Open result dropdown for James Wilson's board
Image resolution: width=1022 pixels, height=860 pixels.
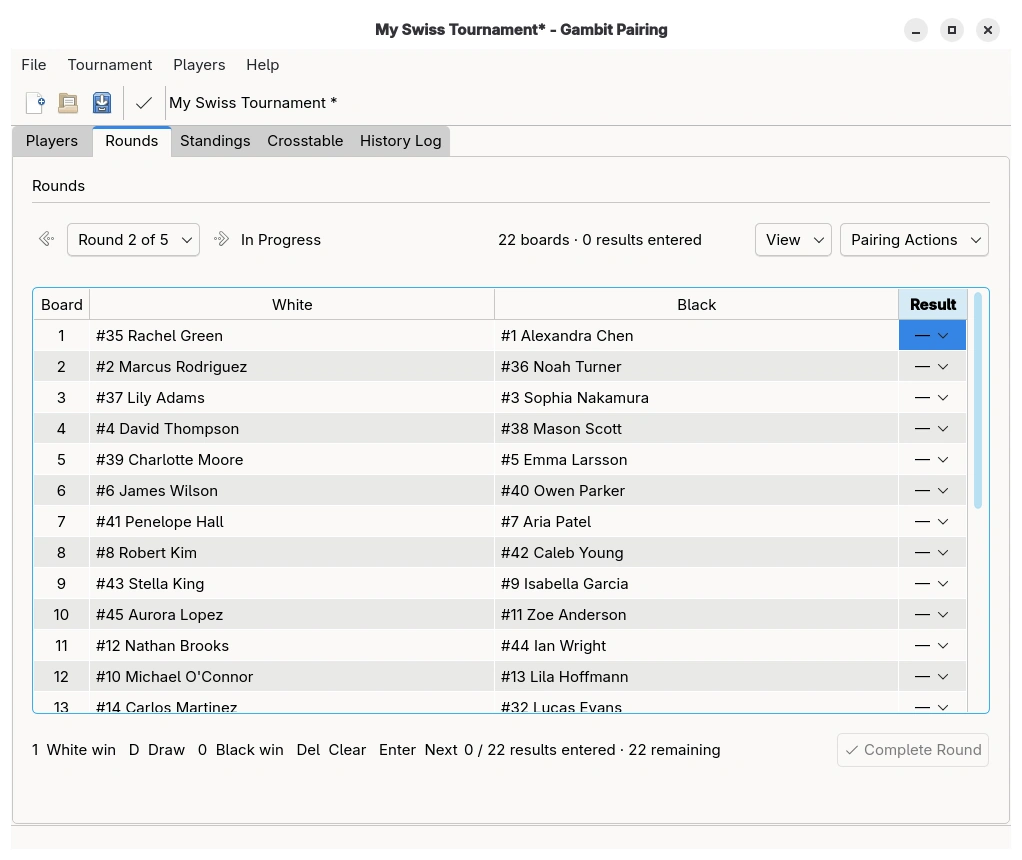tap(932, 491)
